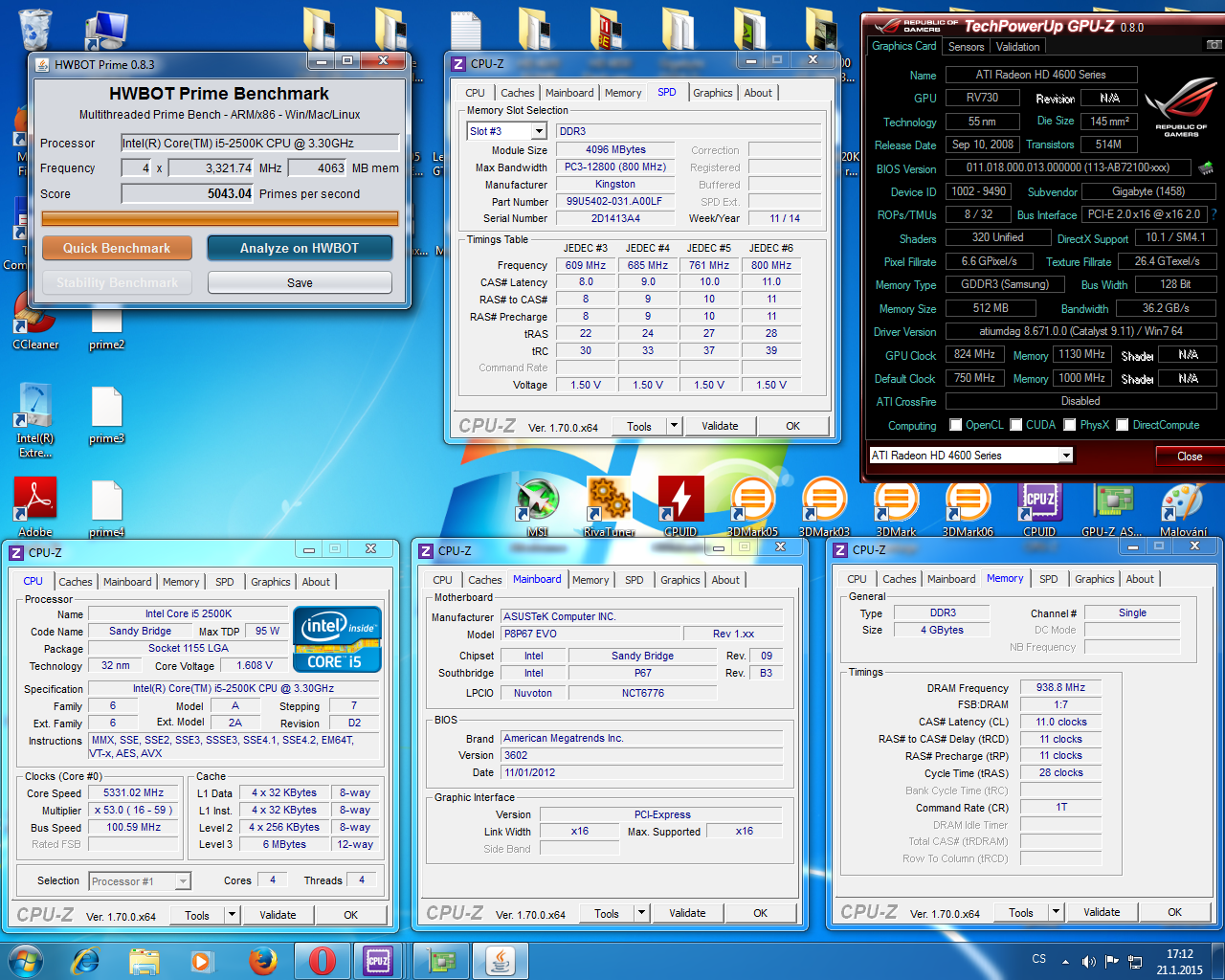Image resolution: width=1225 pixels, height=980 pixels.
Task: Open the Caches tab in CPU-Z CPU window
Action: pyautogui.click(x=76, y=582)
